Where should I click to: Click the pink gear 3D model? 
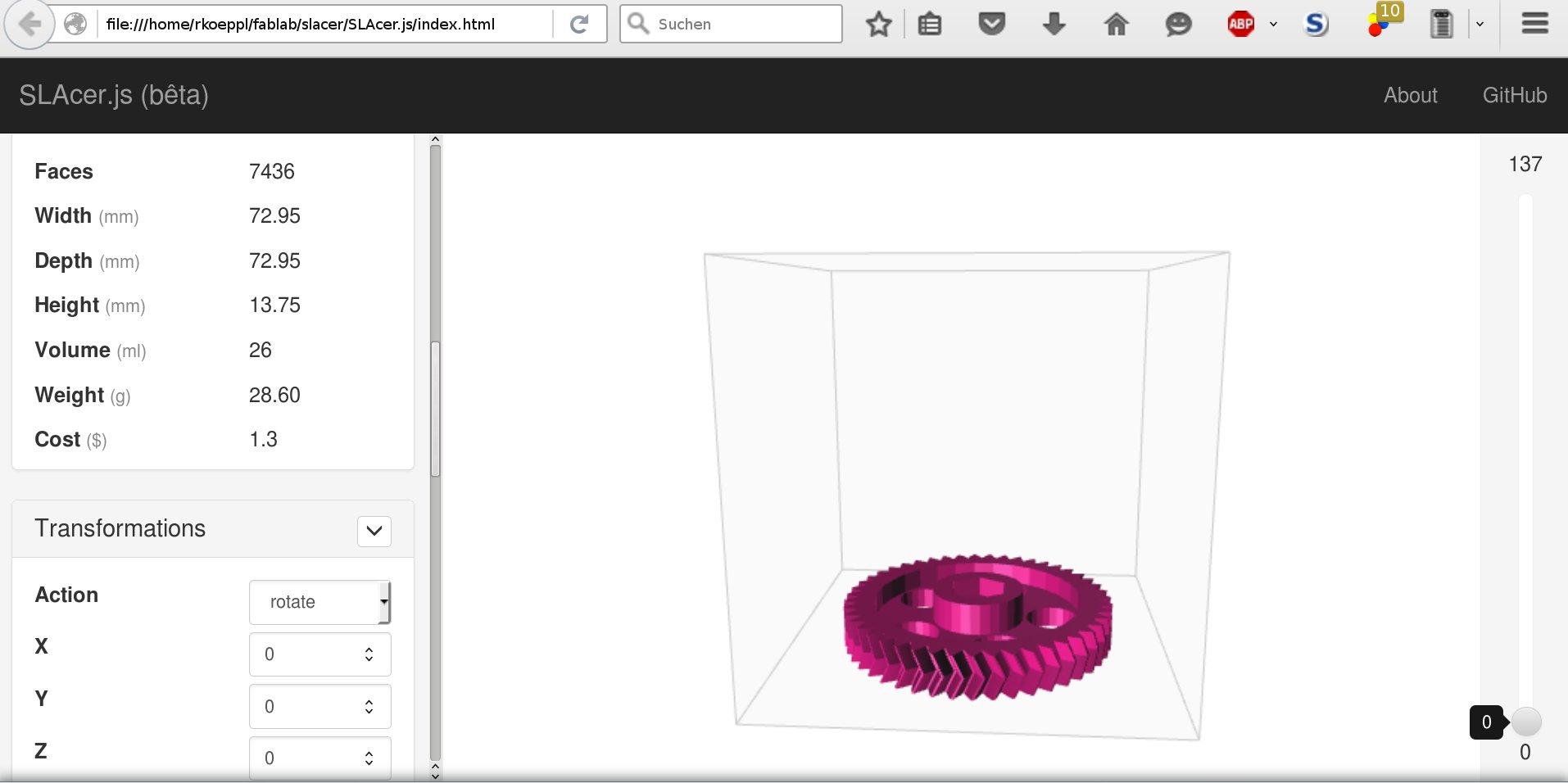pyautogui.click(x=977, y=627)
